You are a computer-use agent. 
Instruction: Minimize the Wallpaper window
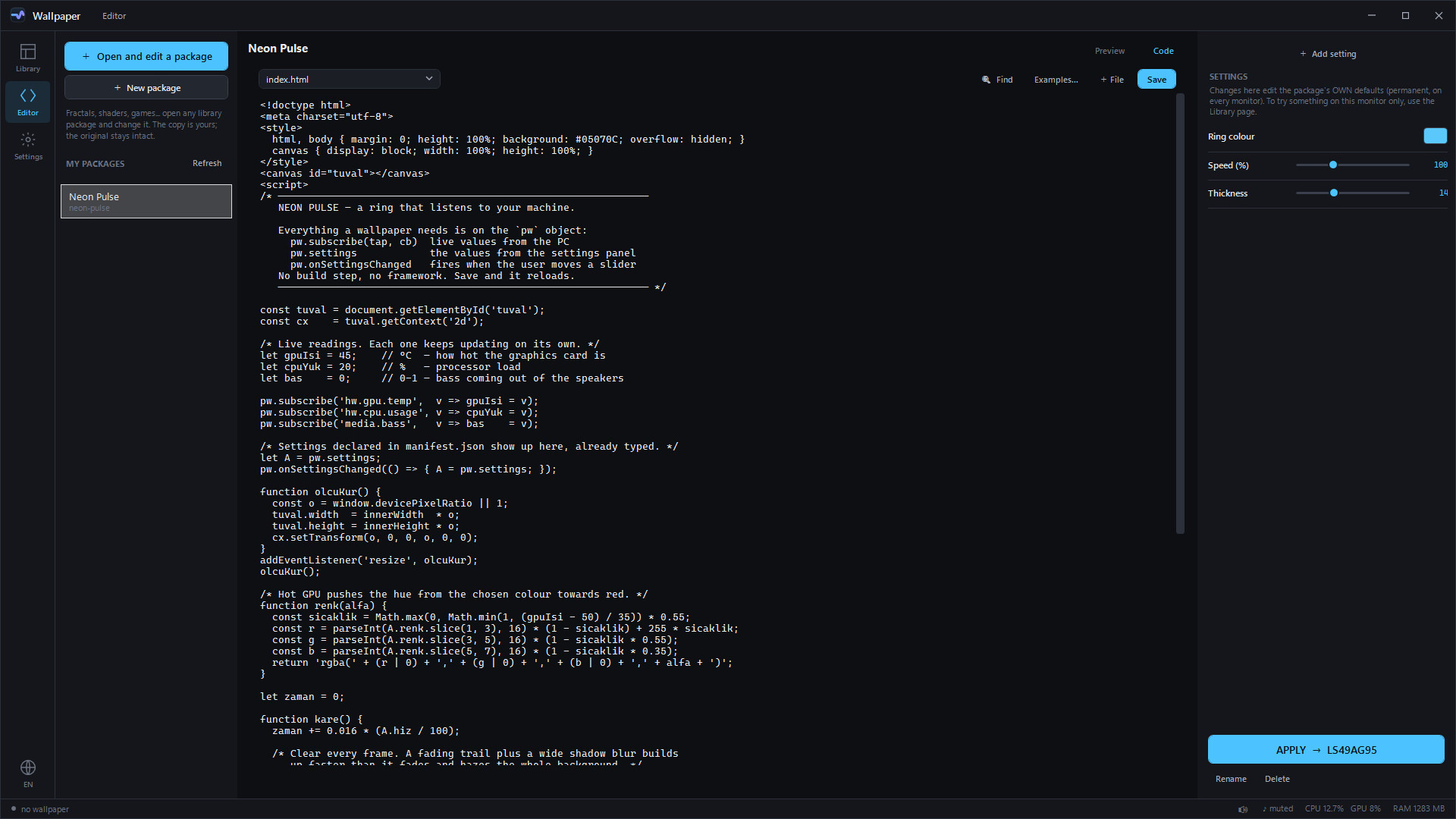point(1372,15)
